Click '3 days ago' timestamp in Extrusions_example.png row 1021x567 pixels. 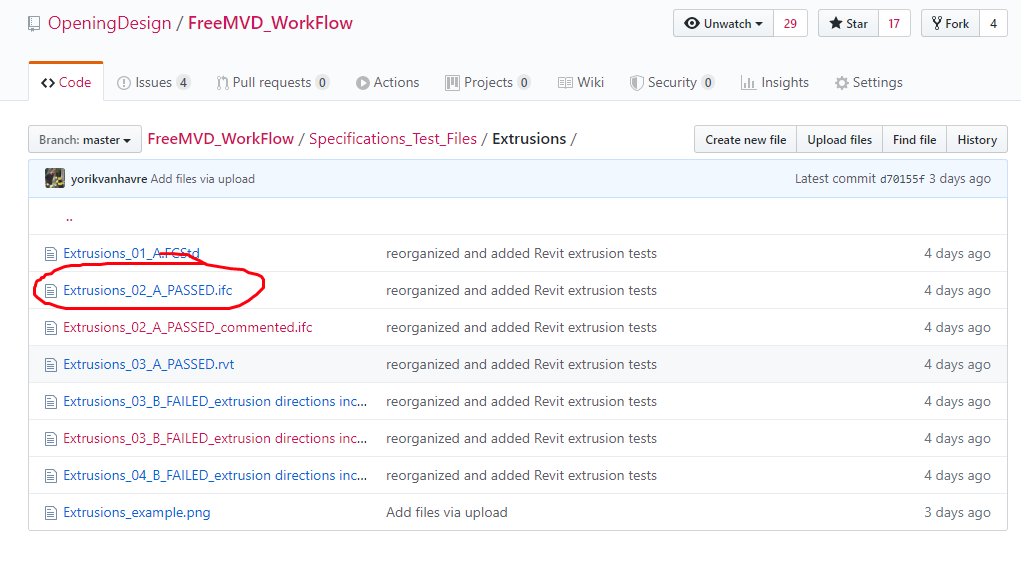click(x=957, y=513)
